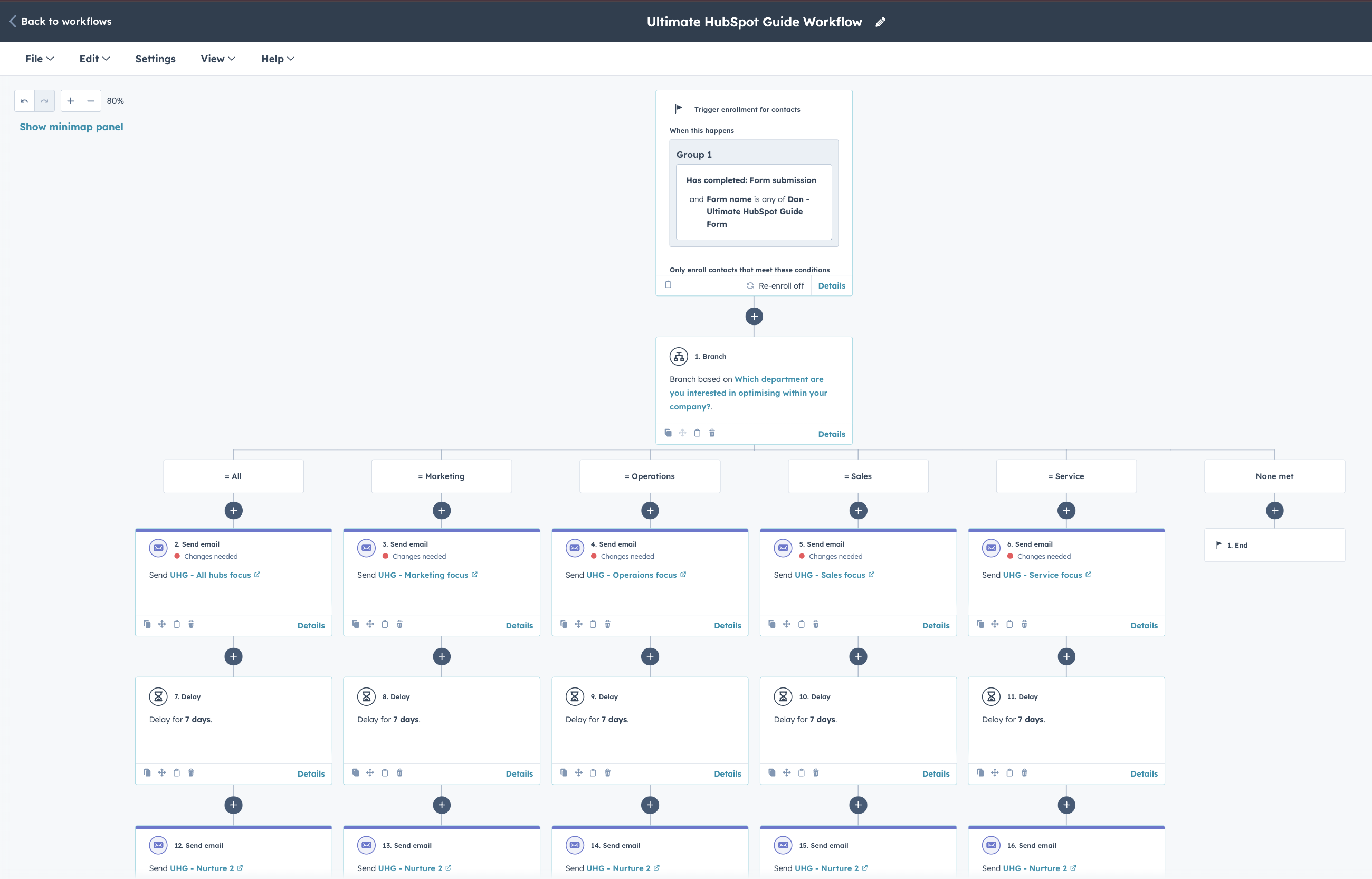Screen dimensions: 1372x879
Task: Click the zoom in plus control
Action: click(x=70, y=100)
